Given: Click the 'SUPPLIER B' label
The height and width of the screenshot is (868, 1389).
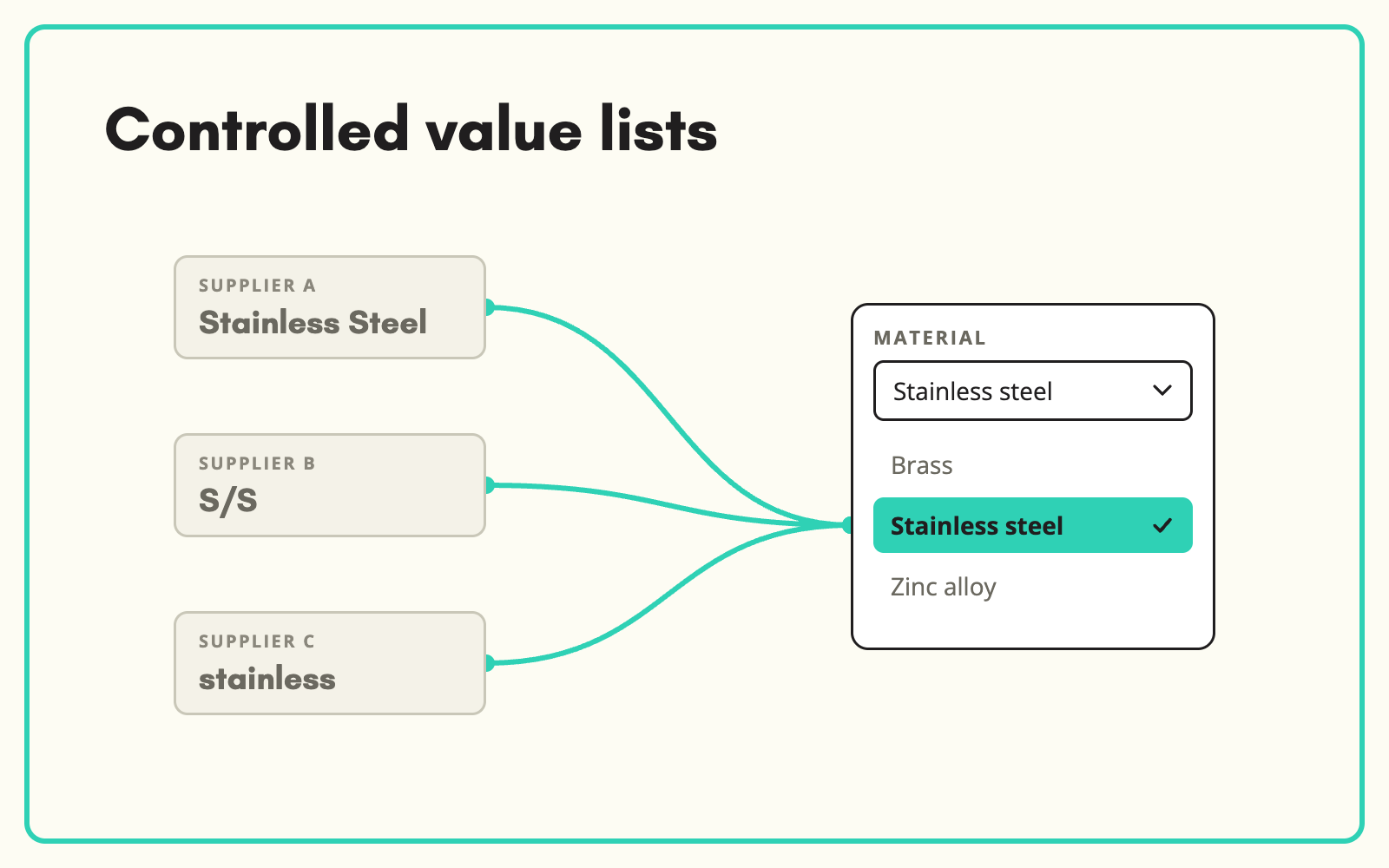Looking at the screenshot, I should point(257,464).
